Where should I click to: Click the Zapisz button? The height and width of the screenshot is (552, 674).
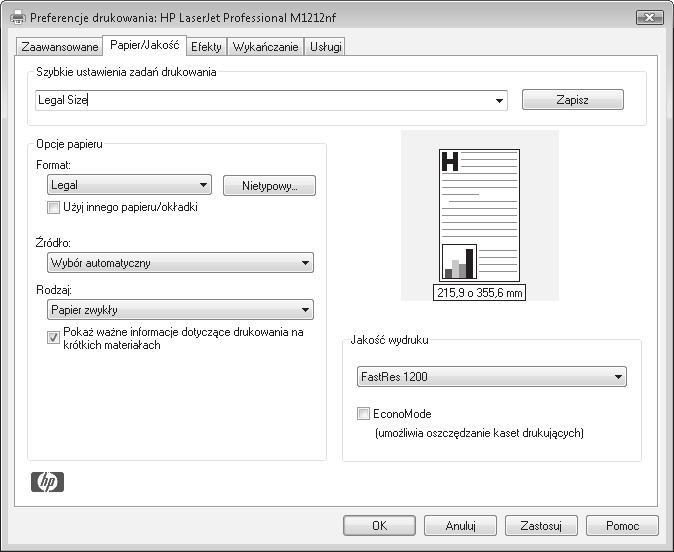(x=573, y=100)
